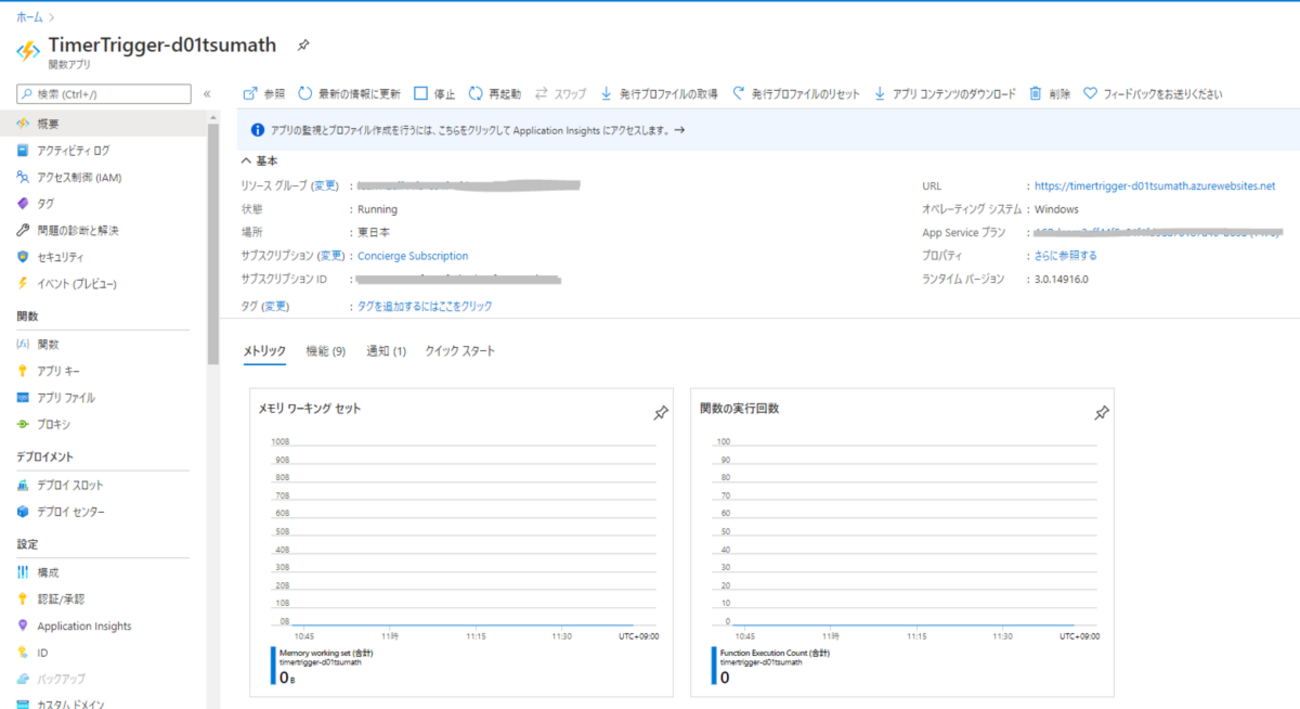Click the 発行プロファイルのリセット reset icon

click(739, 94)
